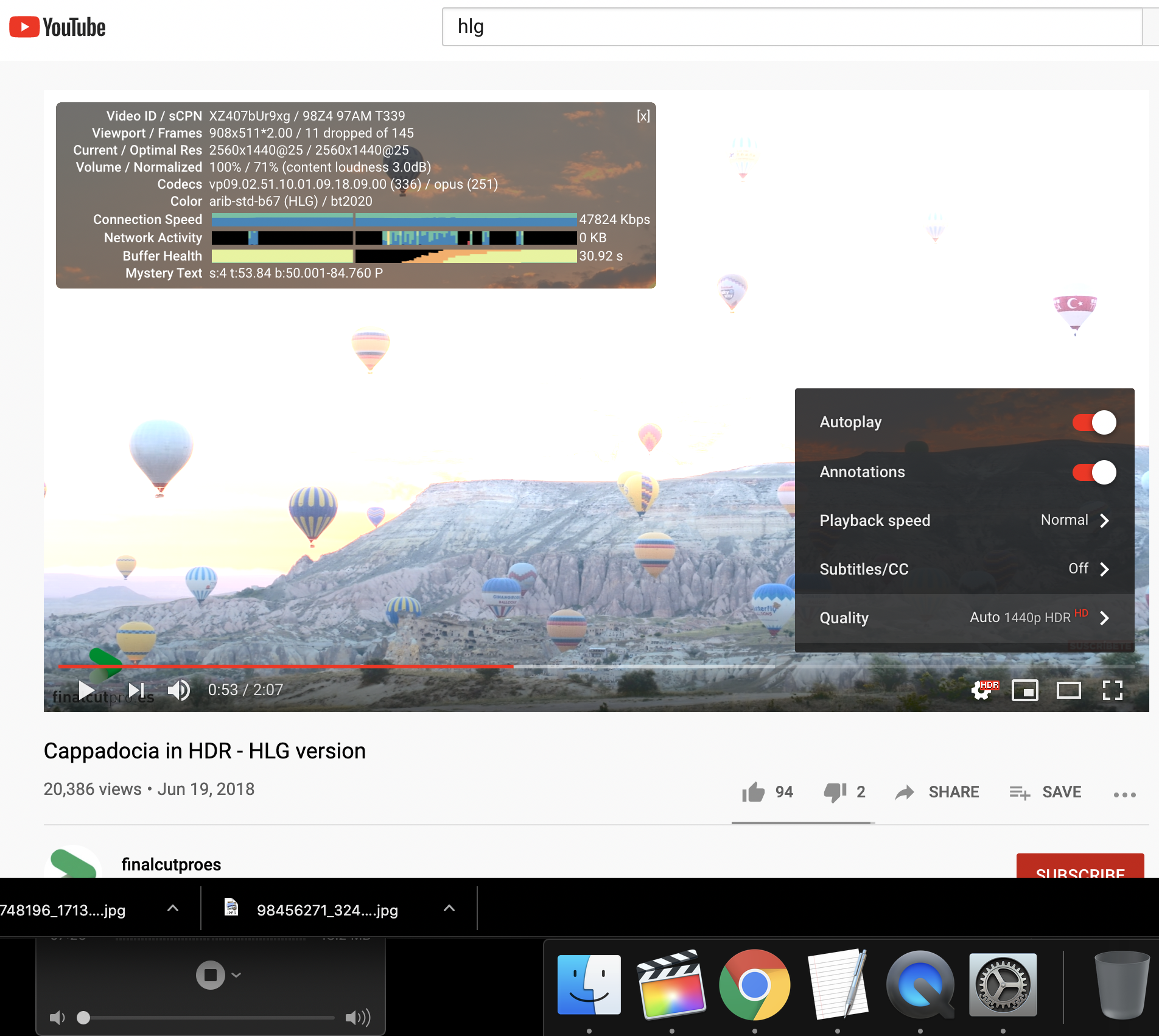Like the video with thumbs up
The width and height of the screenshot is (1159, 1036).
(754, 792)
